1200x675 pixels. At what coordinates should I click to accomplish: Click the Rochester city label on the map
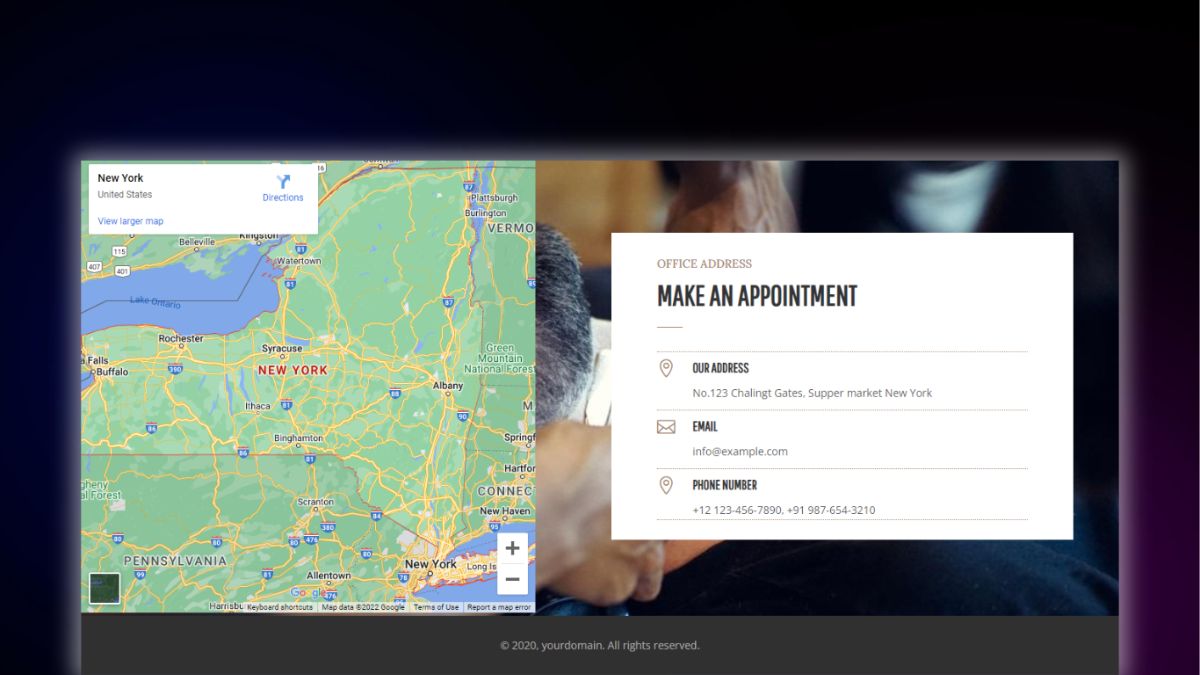click(x=181, y=338)
